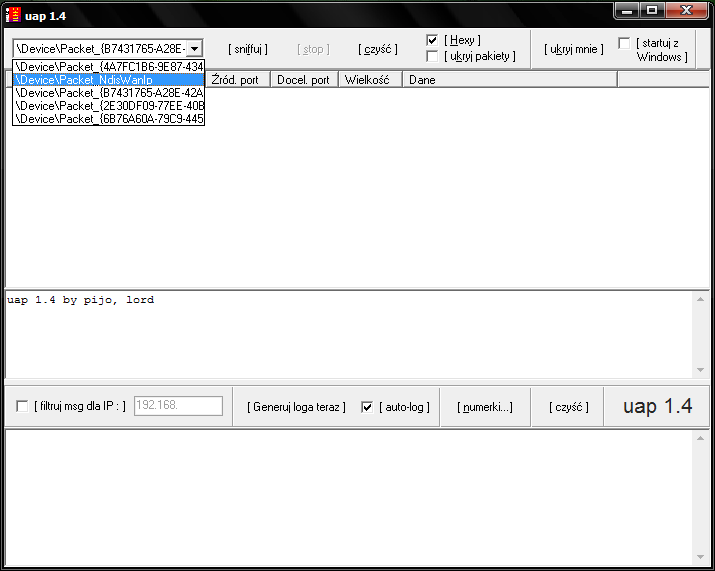Select the Packet_NdisWanIp device option
This screenshot has width=715, height=571.
108,80
